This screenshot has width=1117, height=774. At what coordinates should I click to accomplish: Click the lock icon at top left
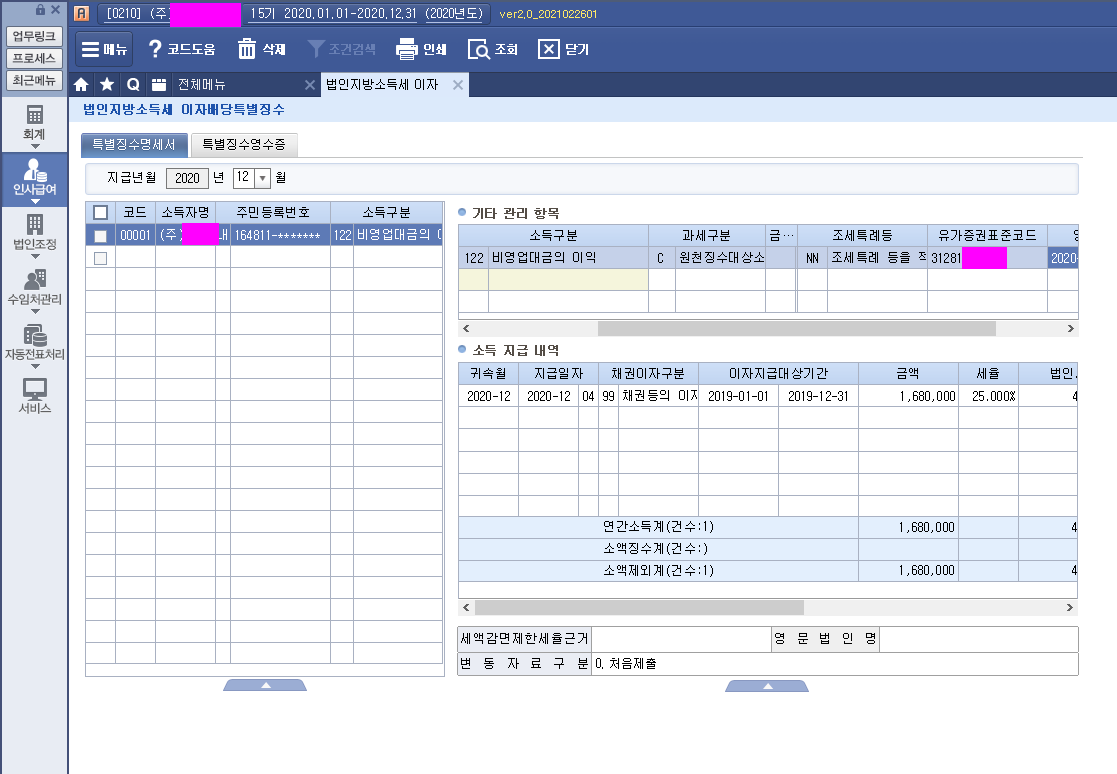point(41,9)
